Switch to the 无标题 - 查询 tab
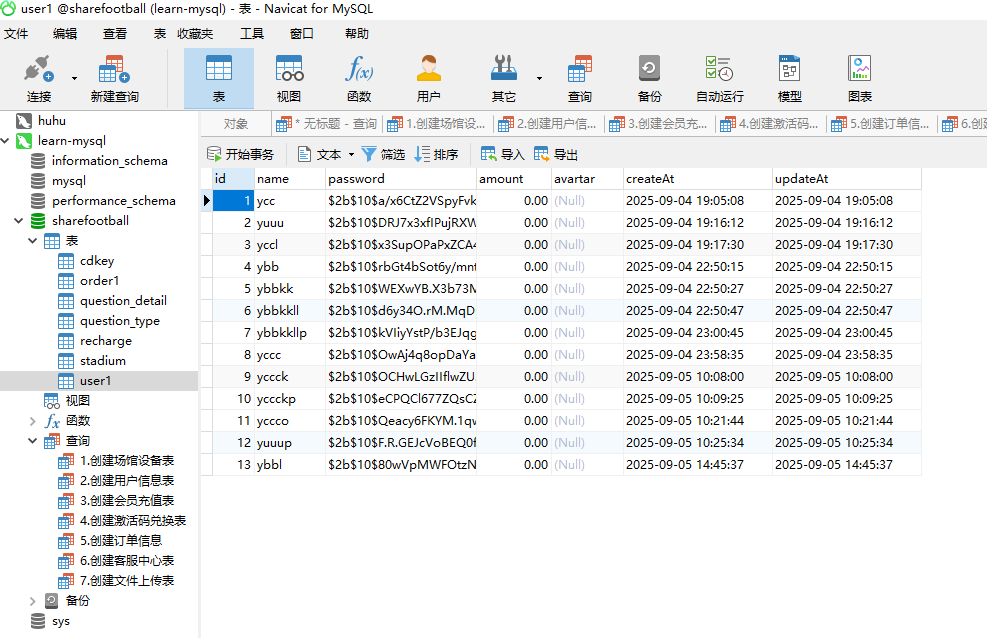Image resolution: width=987 pixels, height=638 pixels. click(x=327, y=124)
